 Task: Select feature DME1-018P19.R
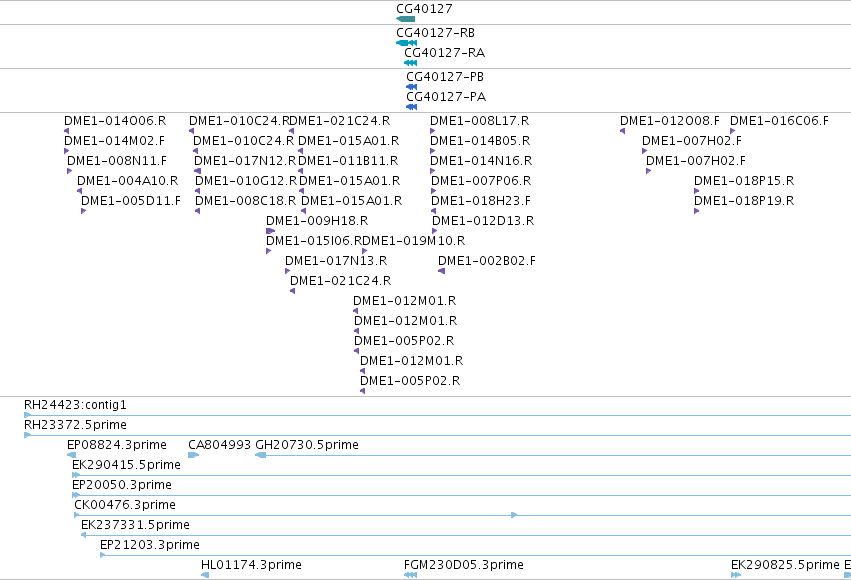click(744, 201)
